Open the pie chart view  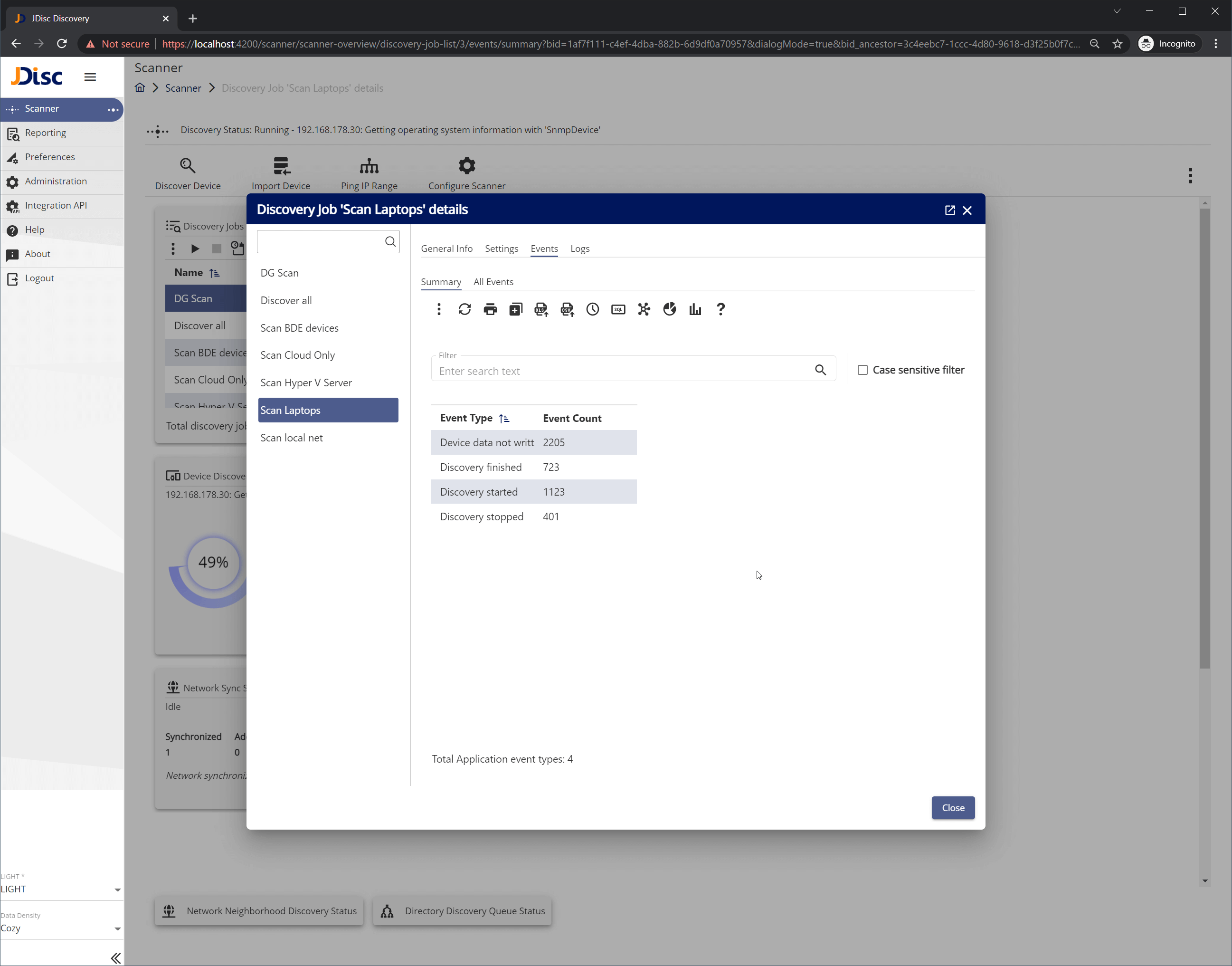pos(669,309)
